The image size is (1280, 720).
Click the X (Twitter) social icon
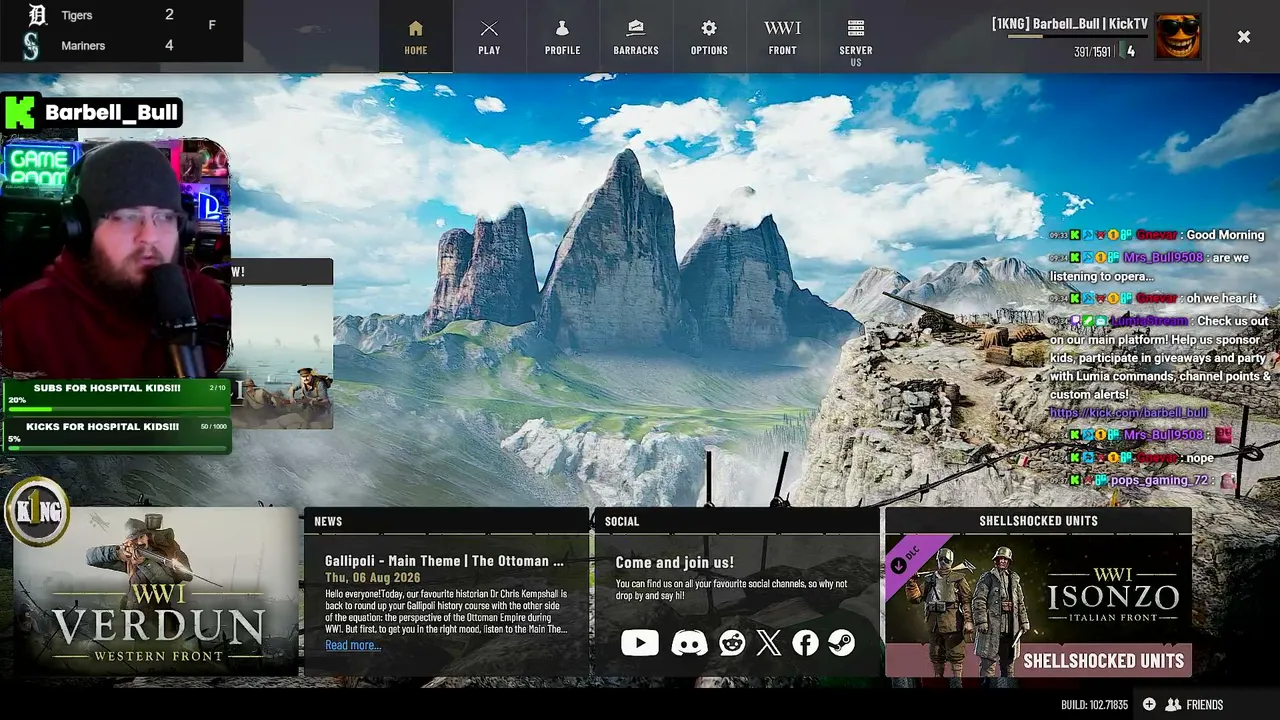click(769, 643)
